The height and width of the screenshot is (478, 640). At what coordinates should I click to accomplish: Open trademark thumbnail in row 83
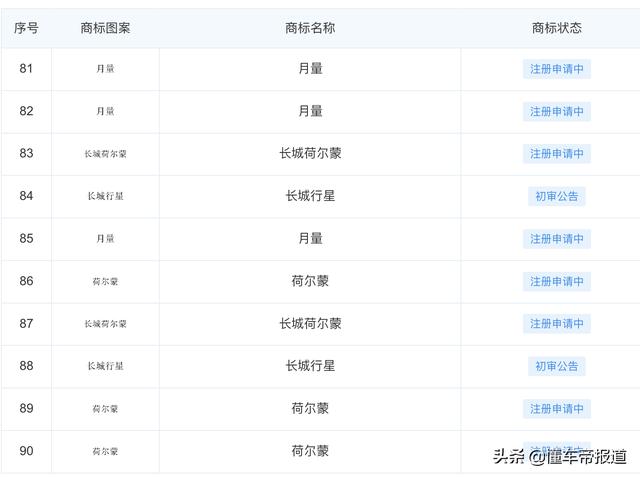[105, 154]
